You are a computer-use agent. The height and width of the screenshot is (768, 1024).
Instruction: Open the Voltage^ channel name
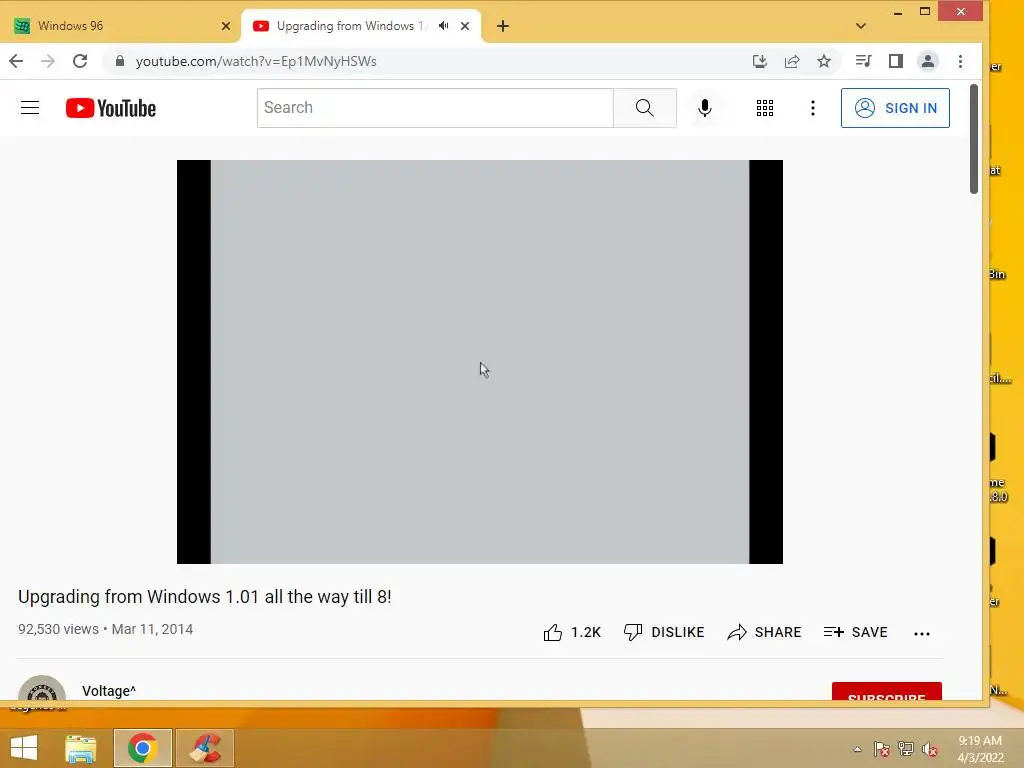pos(109,691)
